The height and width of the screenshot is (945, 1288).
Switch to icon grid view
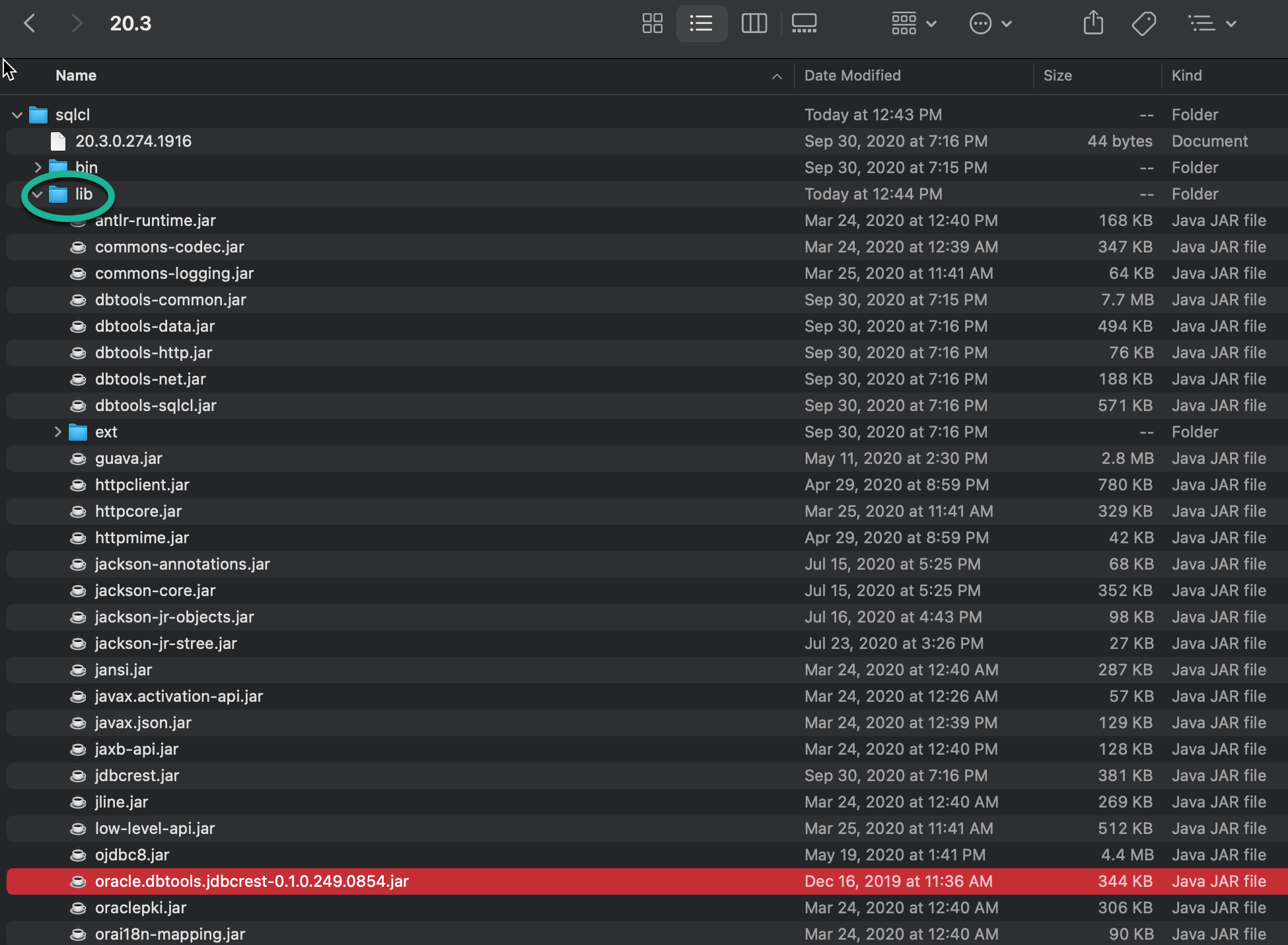coord(653,24)
